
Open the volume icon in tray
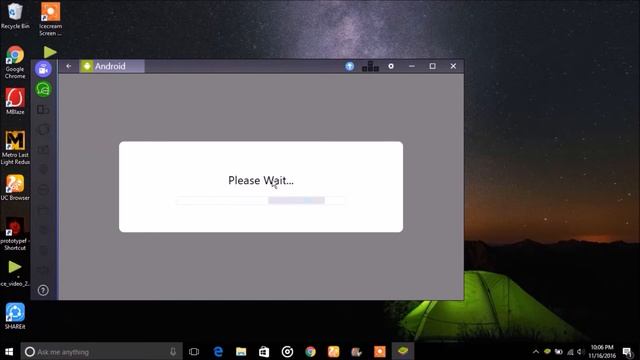tap(580, 352)
